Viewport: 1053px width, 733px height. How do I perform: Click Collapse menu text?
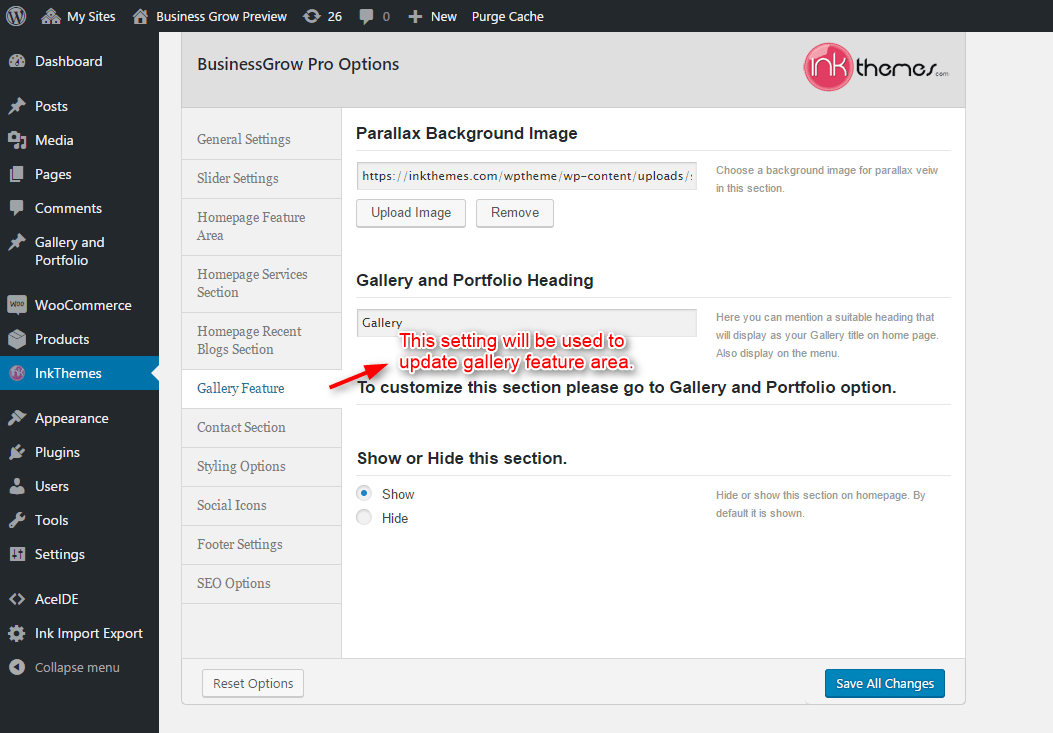click(77, 667)
